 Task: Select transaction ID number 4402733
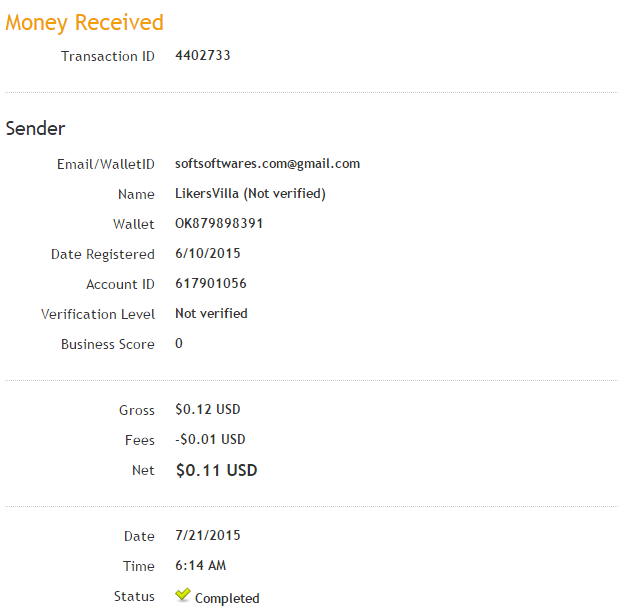point(203,56)
